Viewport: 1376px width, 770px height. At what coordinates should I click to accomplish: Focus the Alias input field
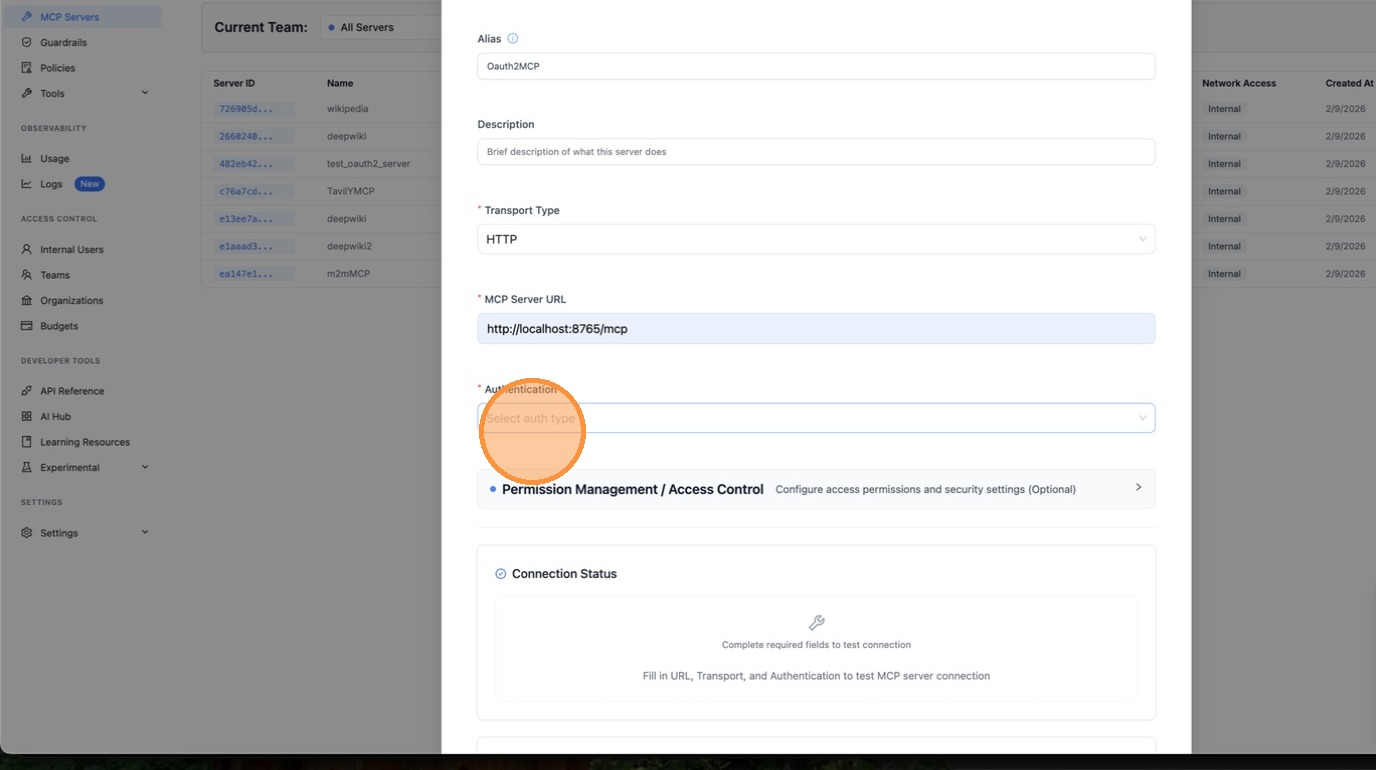(x=816, y=66)
